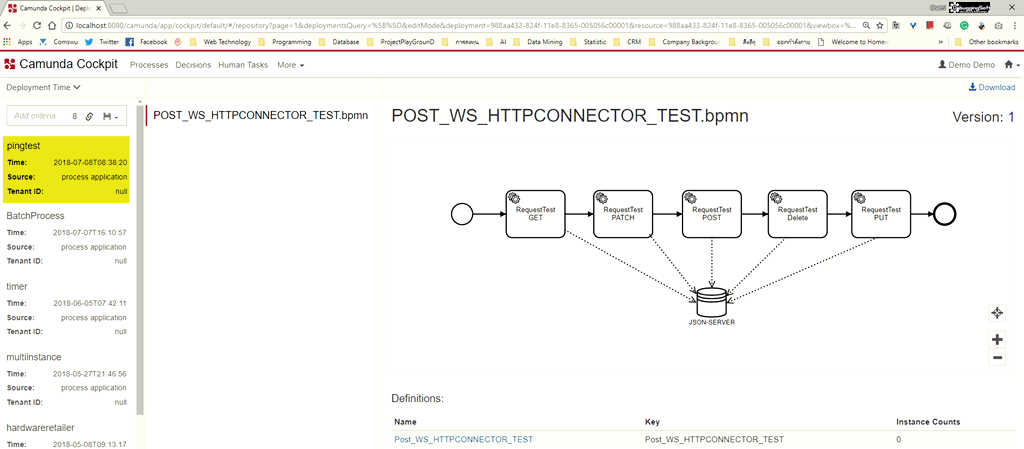Expand the bookmarks overflow chevron
1024x449 pixels.
pos(941,42)
